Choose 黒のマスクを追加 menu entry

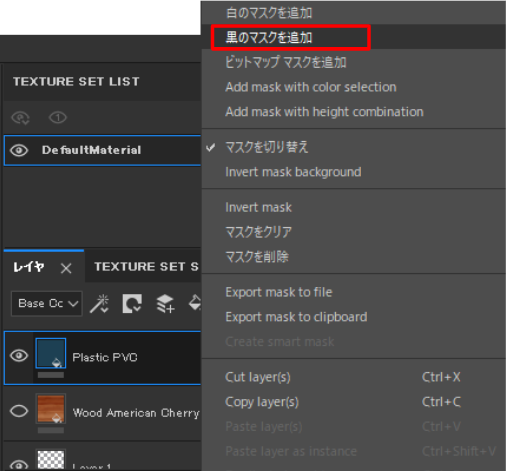click(354, 37)
